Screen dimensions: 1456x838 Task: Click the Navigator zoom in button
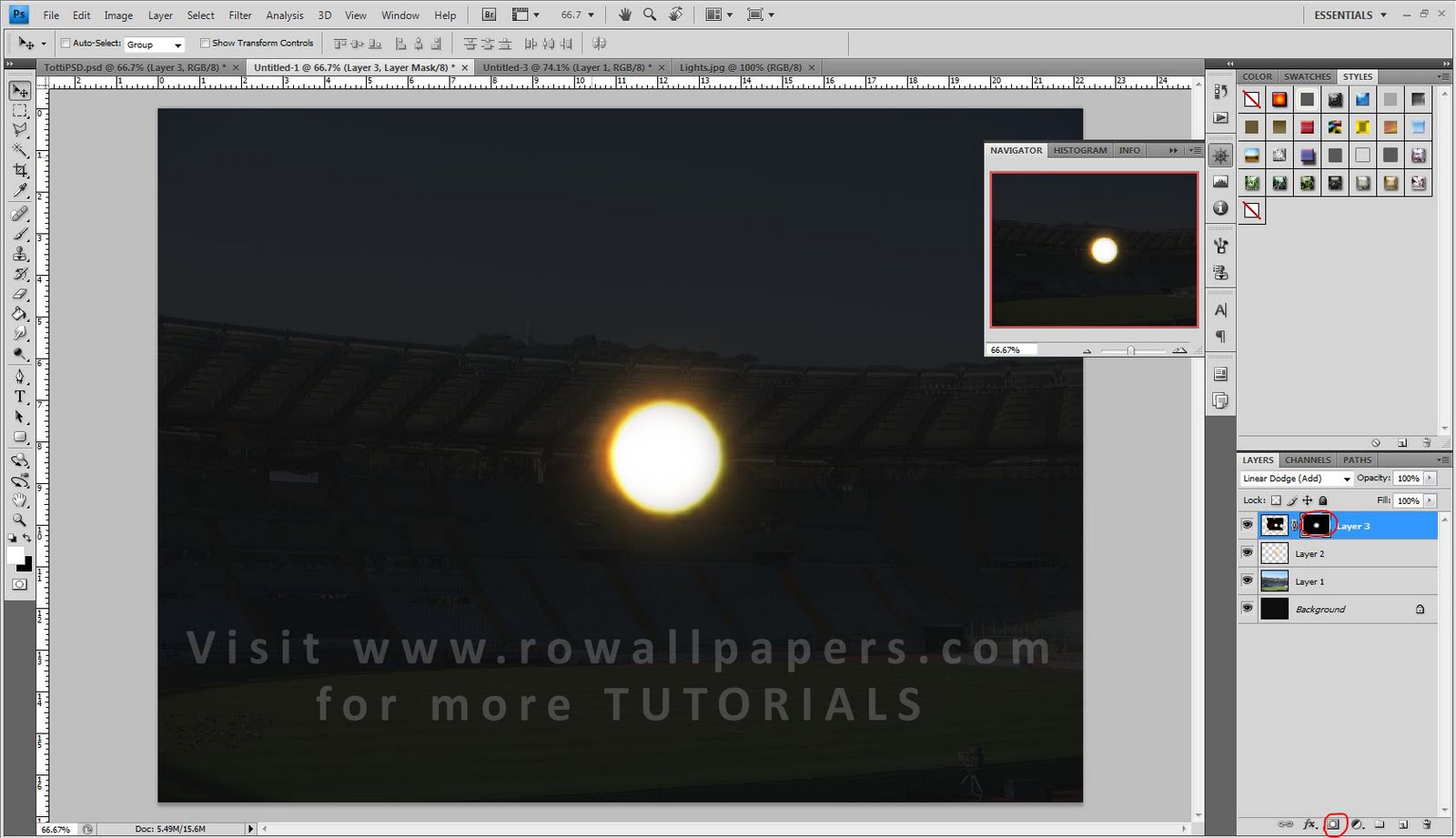1179,350
